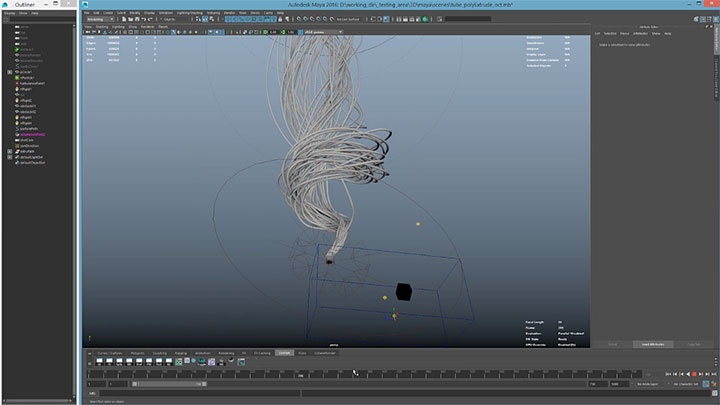The width and height of the screenshot is (720, 405).
Task: Expand the pCircle1 node in Outliner
Action: (x=10, y=72)
